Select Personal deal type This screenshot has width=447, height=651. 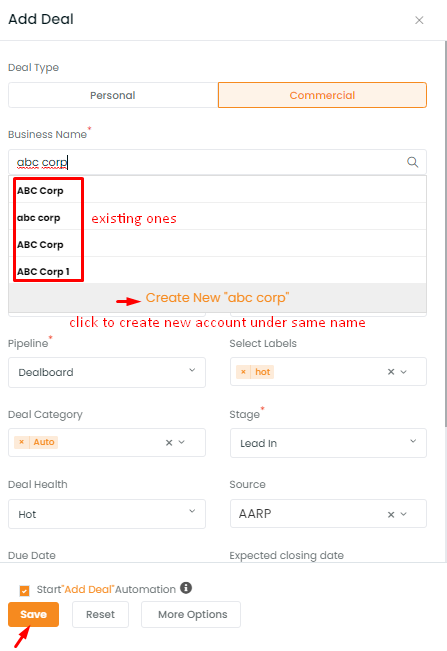coord(113,95)
